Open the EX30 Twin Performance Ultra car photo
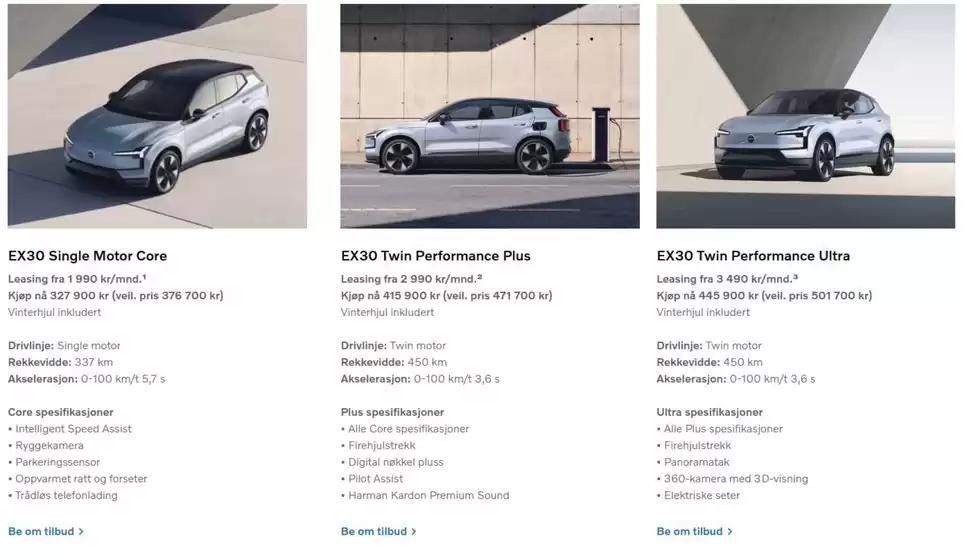The height and width of the screenshot is (560, 967). (x=805, y=116)
